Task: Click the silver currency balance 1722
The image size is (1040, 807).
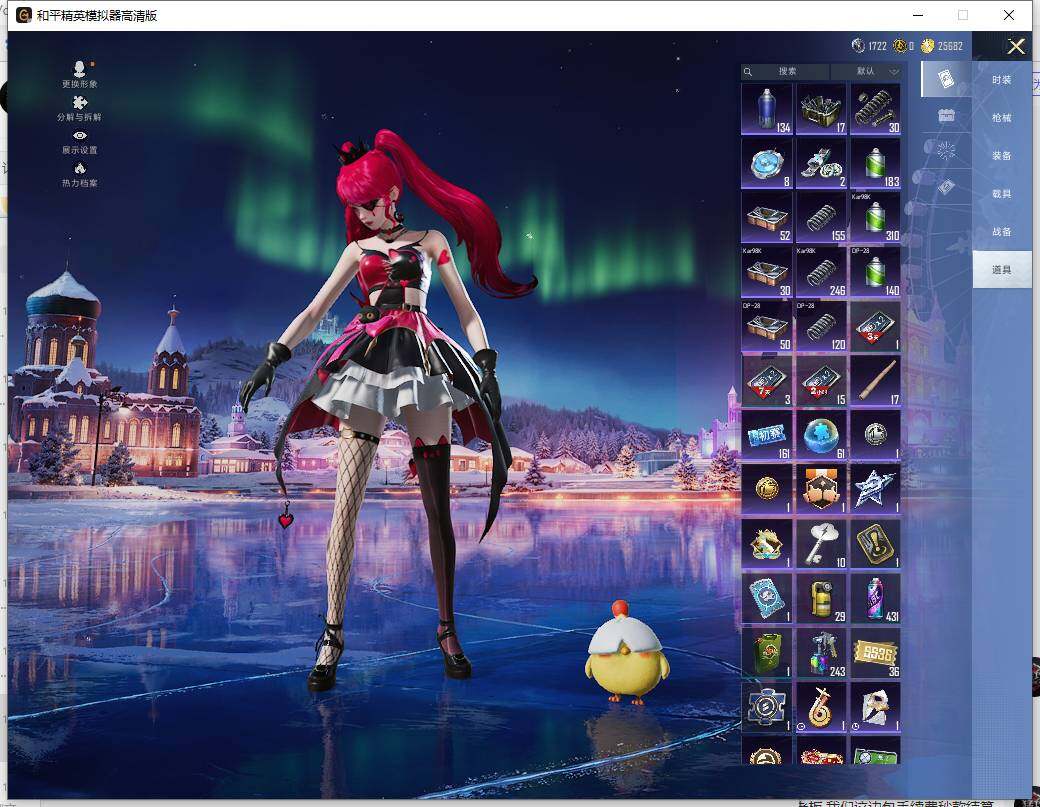Action: point(869,46)
